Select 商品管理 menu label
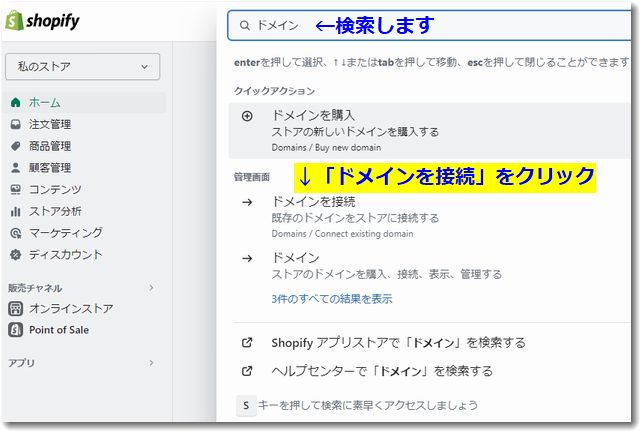 click(50, 146)
